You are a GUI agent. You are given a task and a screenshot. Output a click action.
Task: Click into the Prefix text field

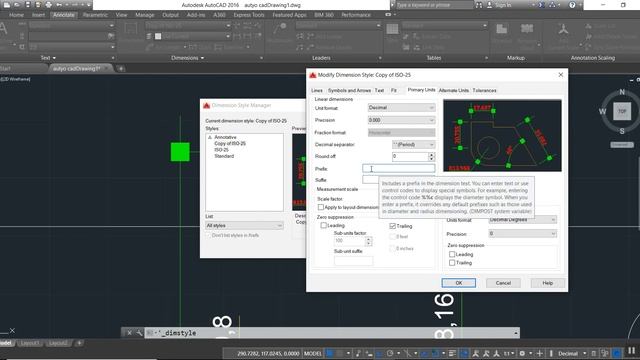(x=399, y=168)
